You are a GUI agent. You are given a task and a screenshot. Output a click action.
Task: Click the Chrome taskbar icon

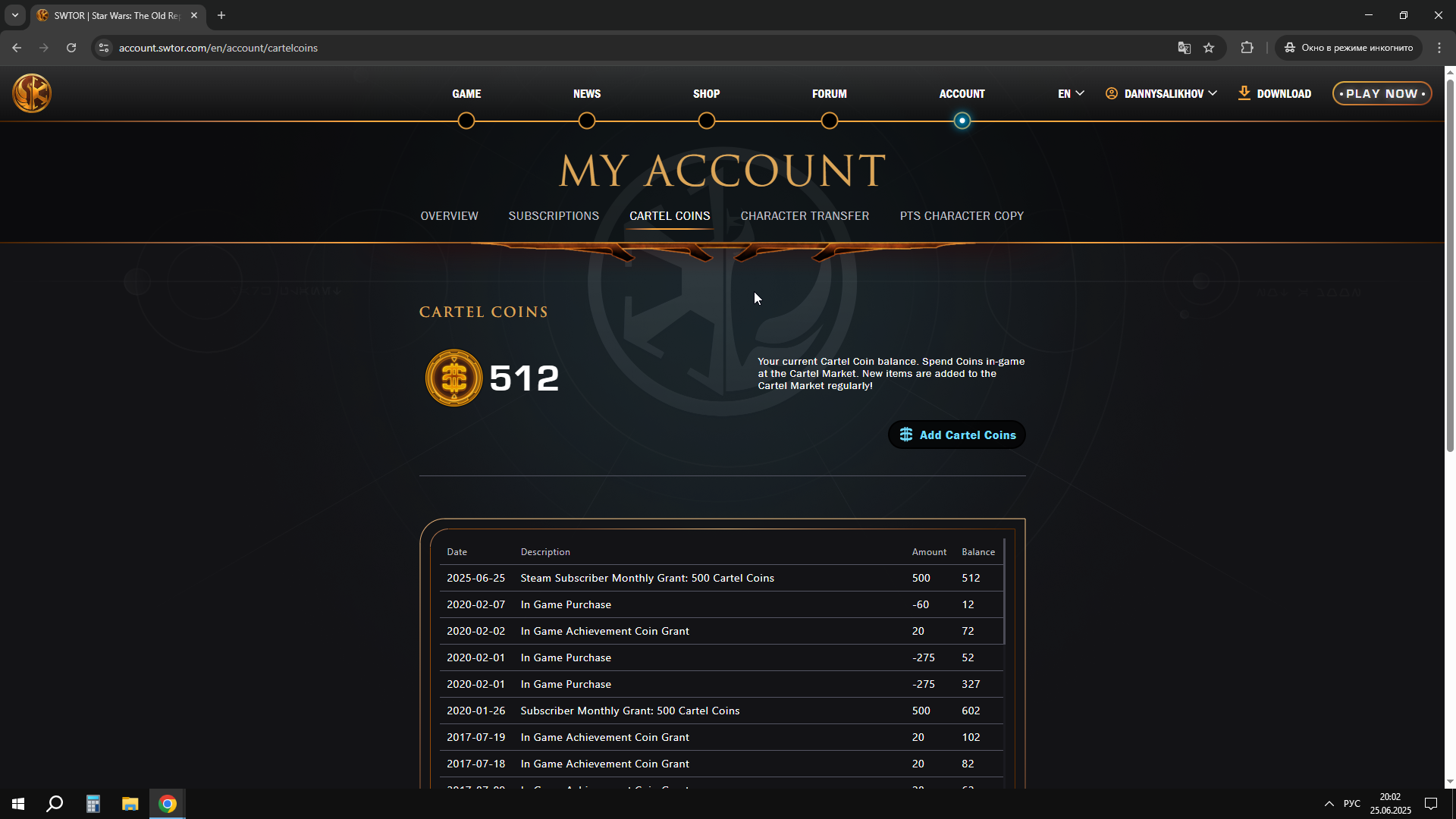tap(168, 804)
